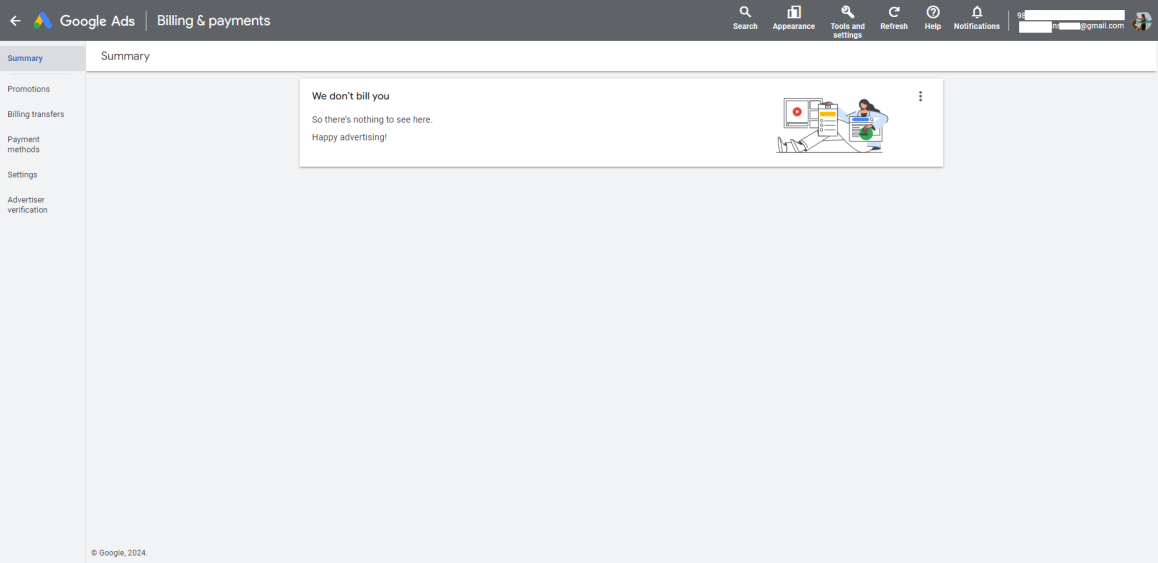Viewport: 1158px width, 563px height.
Task: Click the Google Ads wordmark text
Action: pyautogui.click(x=97, y=21)
